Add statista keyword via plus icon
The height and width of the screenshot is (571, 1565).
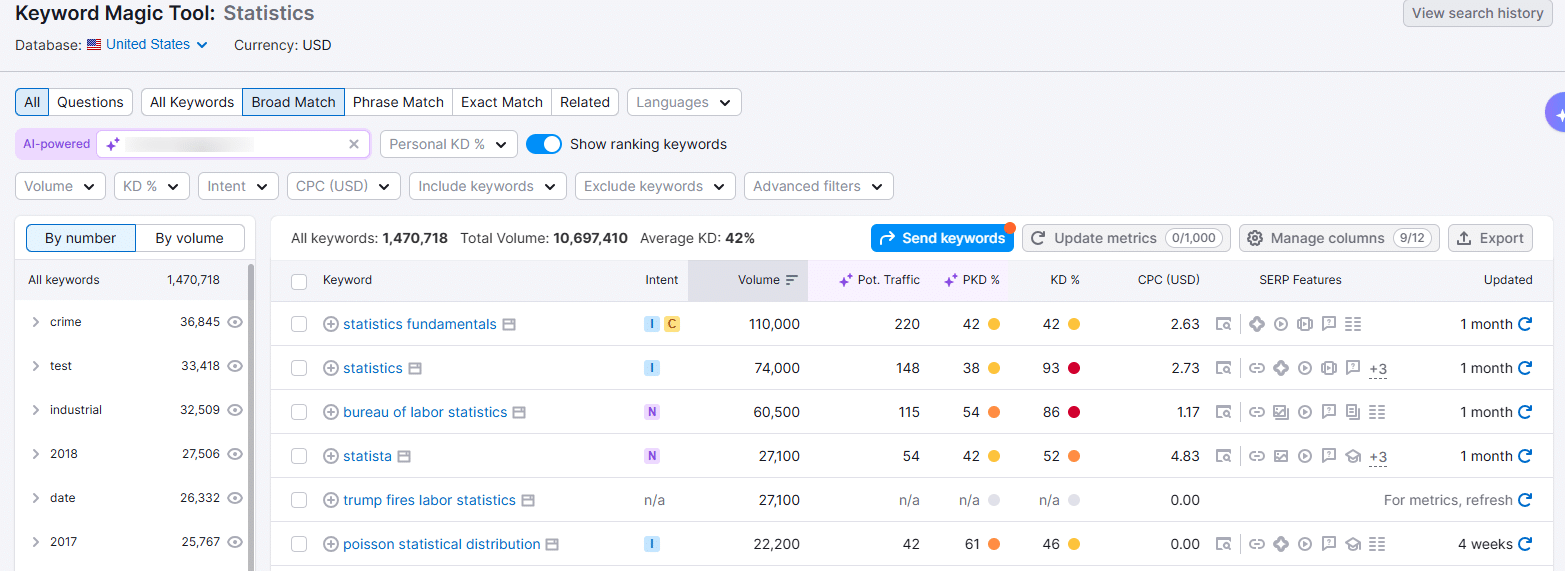[x=331, y=456]
